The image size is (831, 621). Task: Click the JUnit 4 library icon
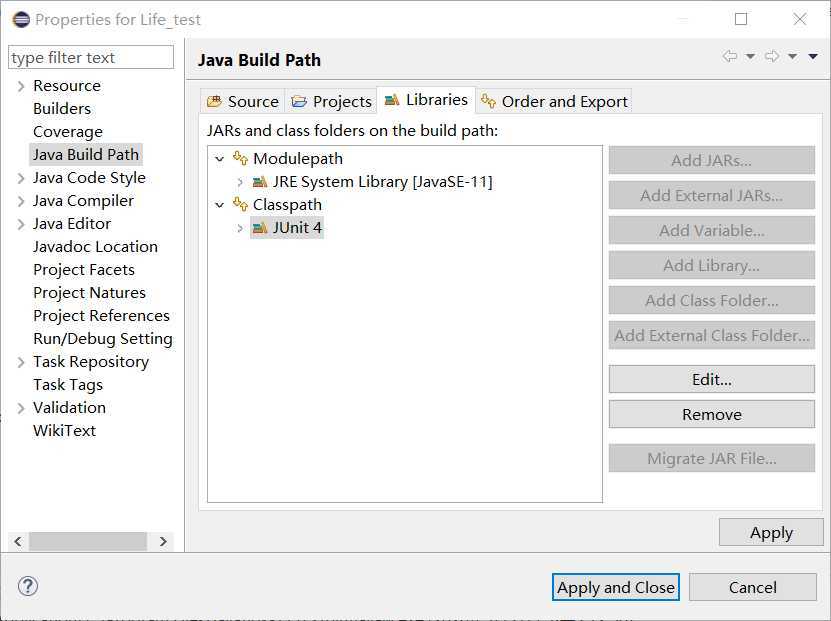[260, 228]
